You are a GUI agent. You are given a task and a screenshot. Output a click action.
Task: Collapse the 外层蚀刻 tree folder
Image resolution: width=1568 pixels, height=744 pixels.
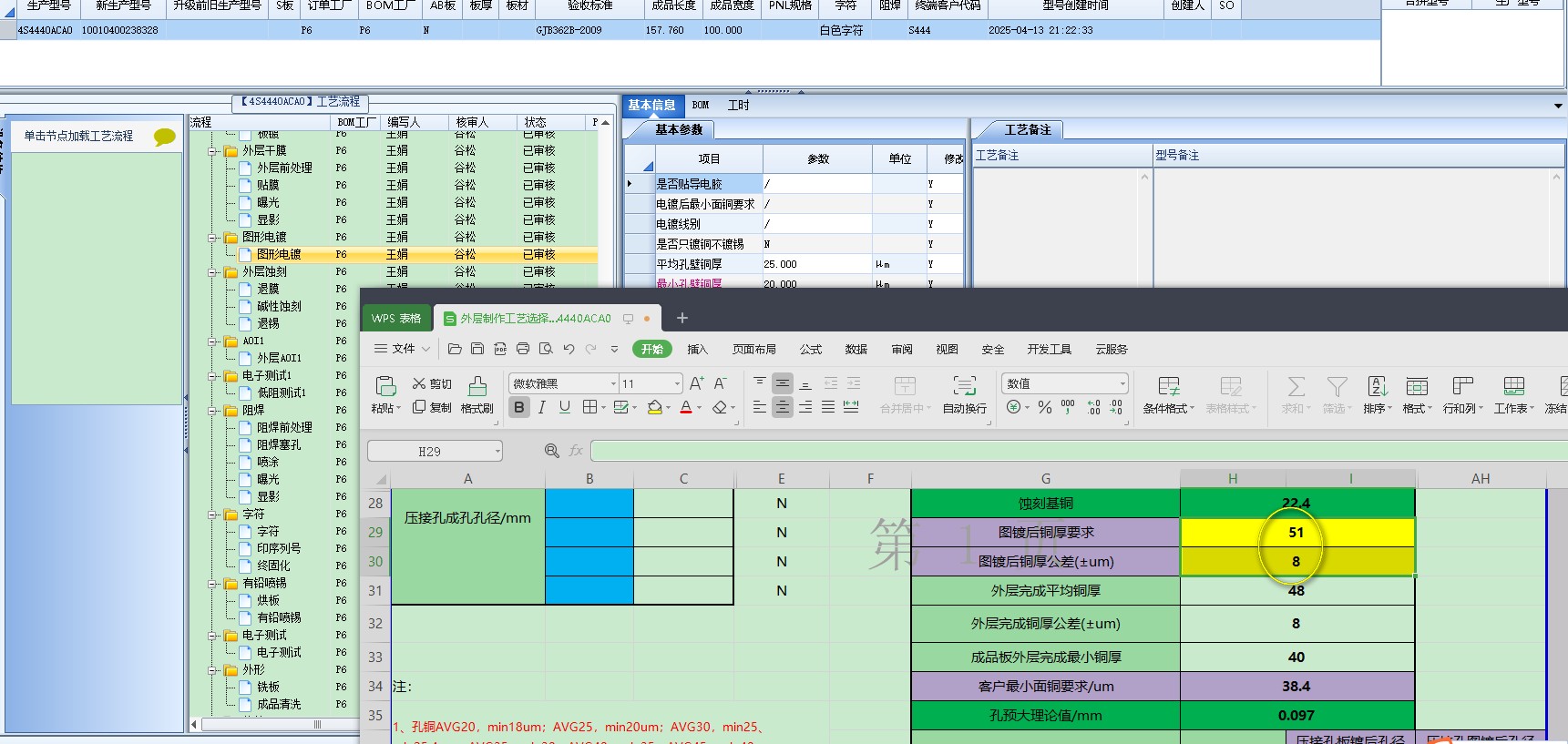(213, 272)
